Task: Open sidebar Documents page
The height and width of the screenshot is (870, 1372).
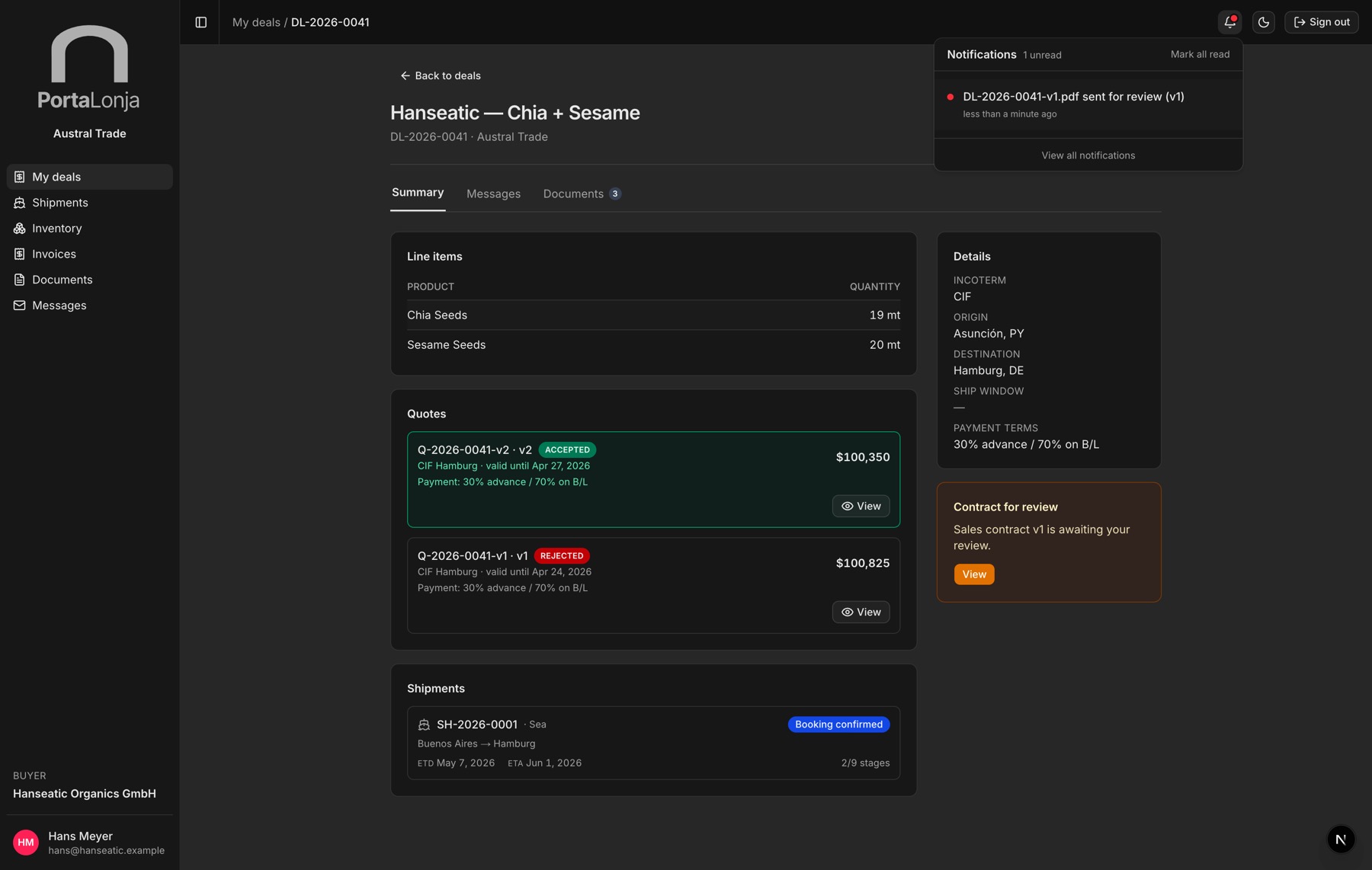Action: tap(90, 280)
